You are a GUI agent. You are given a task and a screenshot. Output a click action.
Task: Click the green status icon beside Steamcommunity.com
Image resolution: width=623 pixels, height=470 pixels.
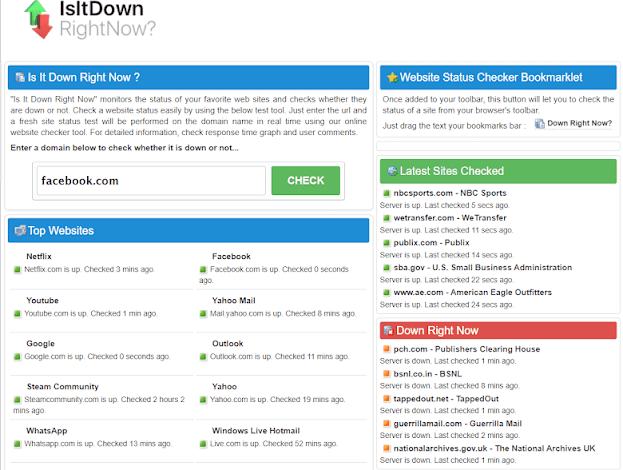[17, 400]
